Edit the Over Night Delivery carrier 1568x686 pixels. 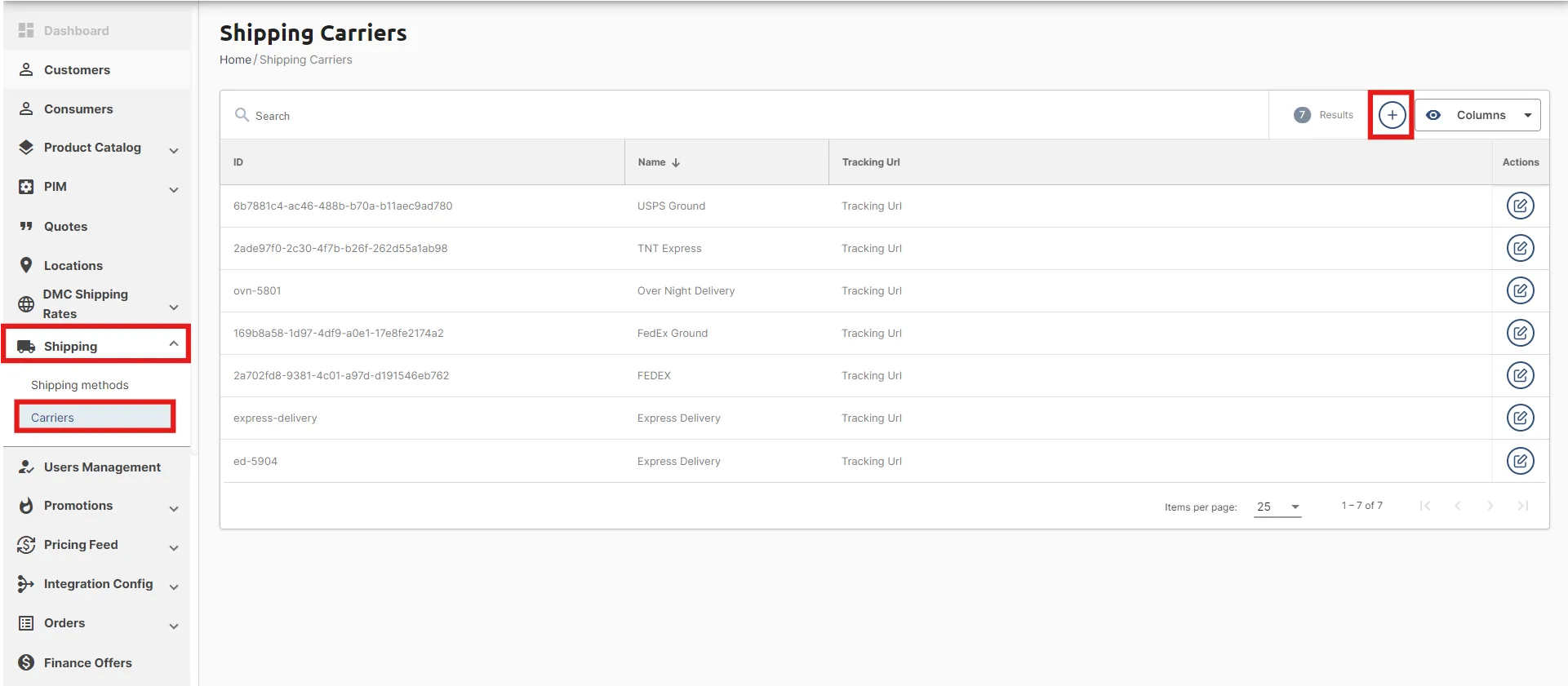1520,290
